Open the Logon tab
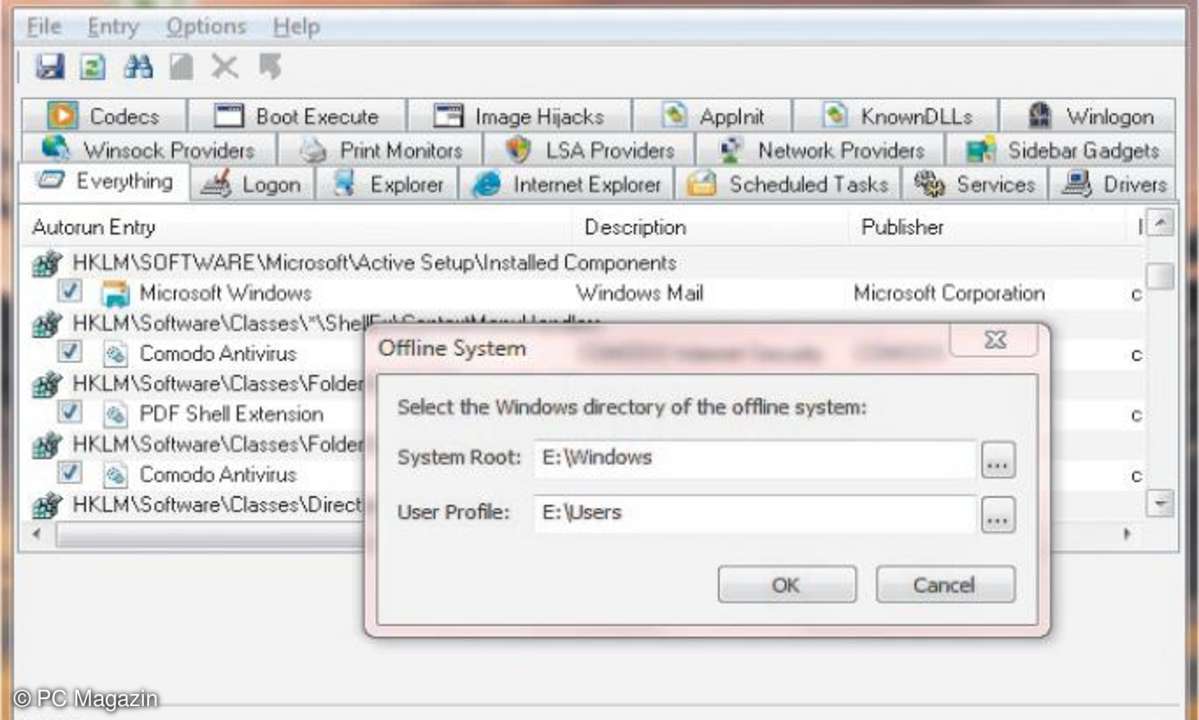This screenshot has height=720, width=1199. pyautogui.click(x=252, y=184)
